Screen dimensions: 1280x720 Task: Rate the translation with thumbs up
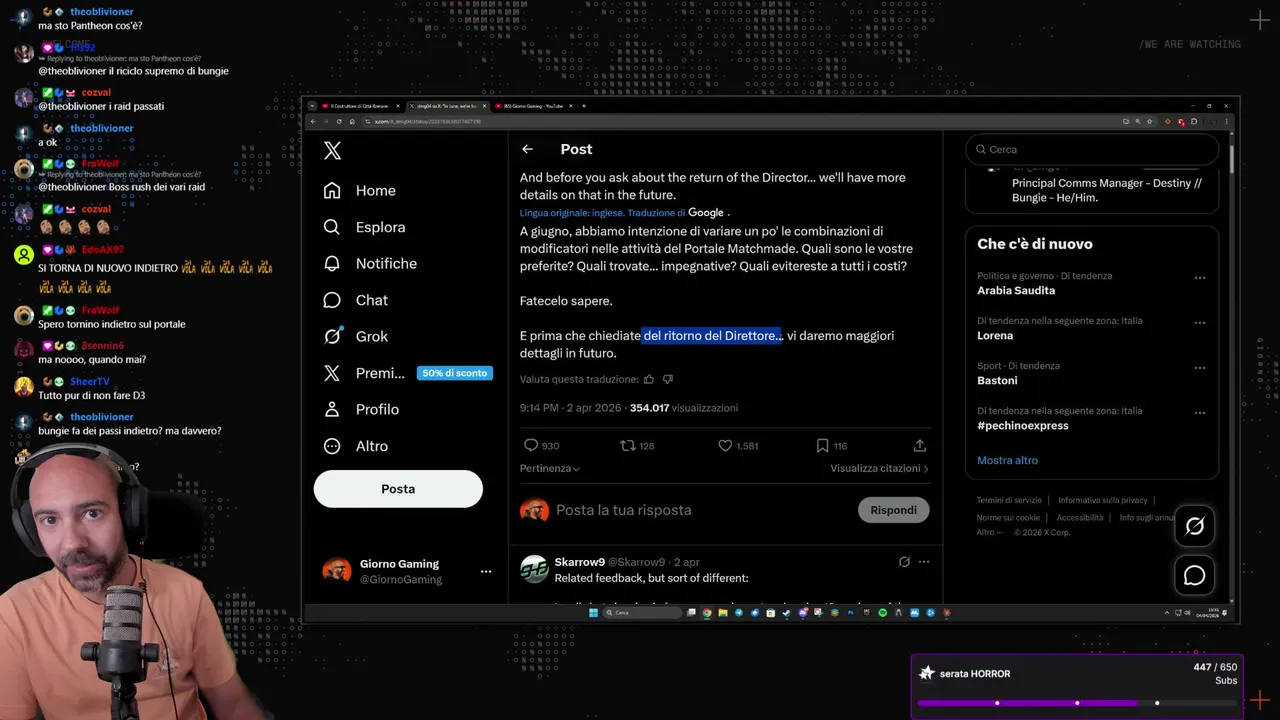click(649, 379)
